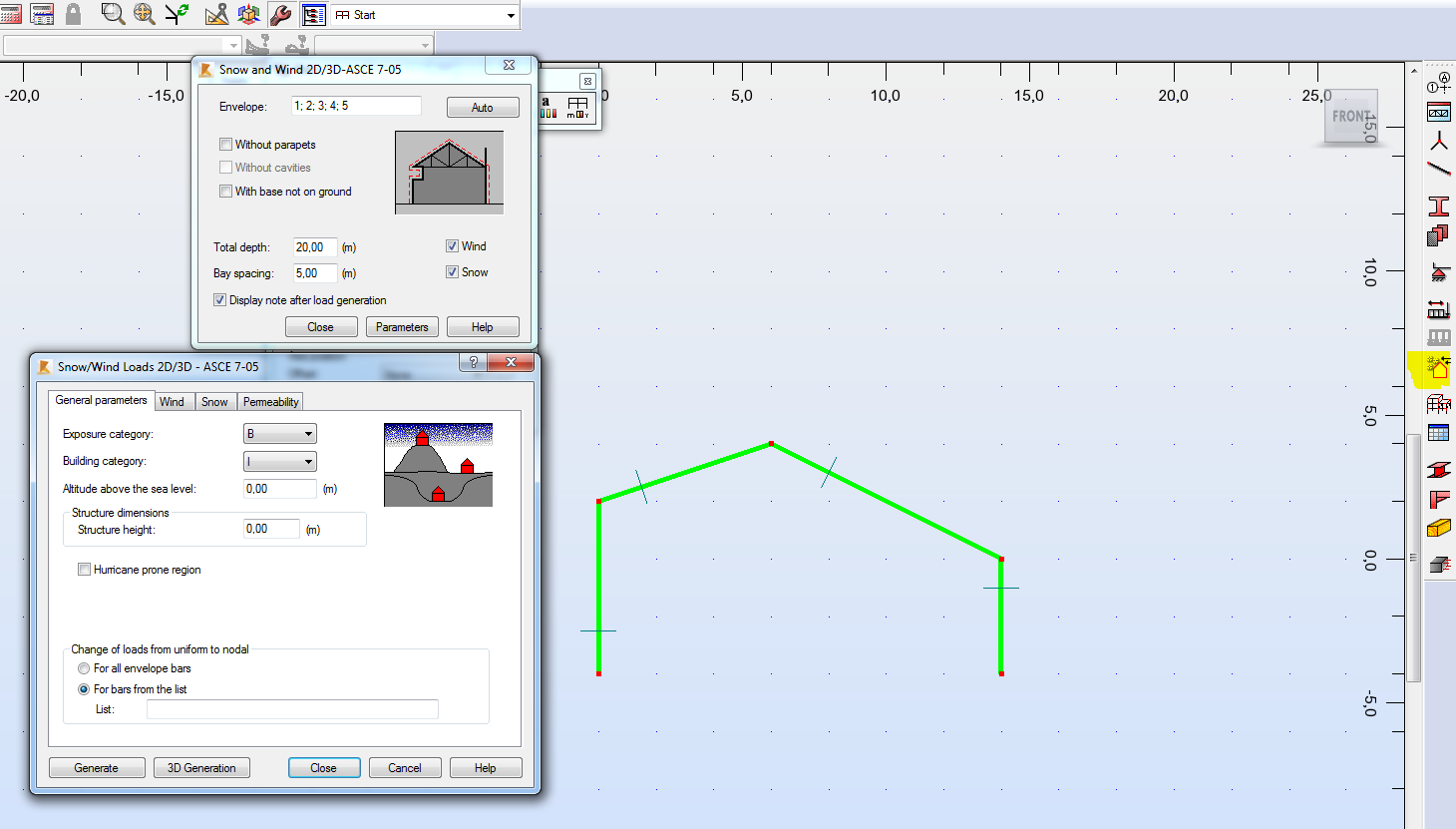1456x829 pixels.
Task: Enable the Without parapets checkbox
Action: pos(225,145)
